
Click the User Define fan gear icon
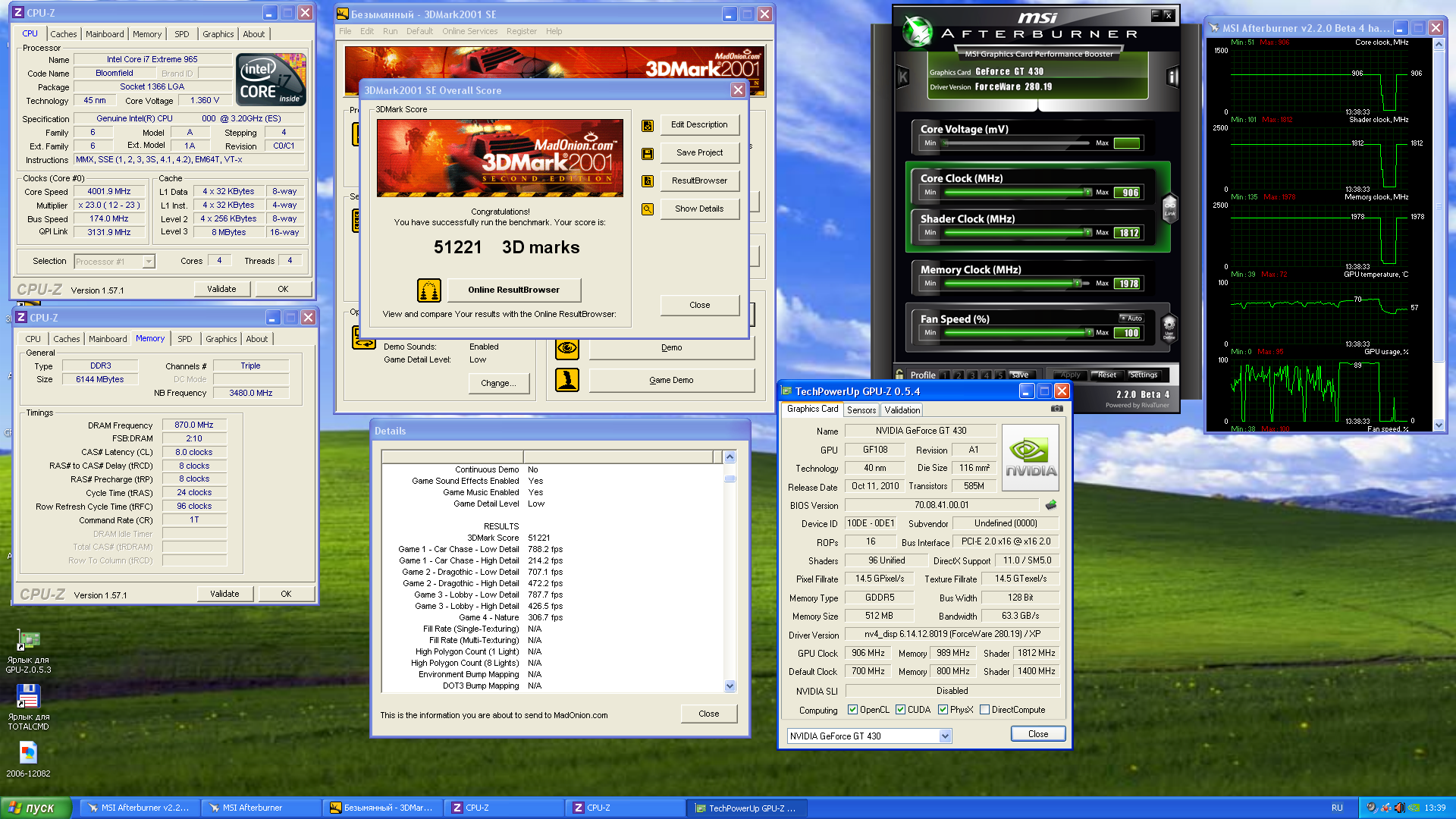[x=1169, y=328]
